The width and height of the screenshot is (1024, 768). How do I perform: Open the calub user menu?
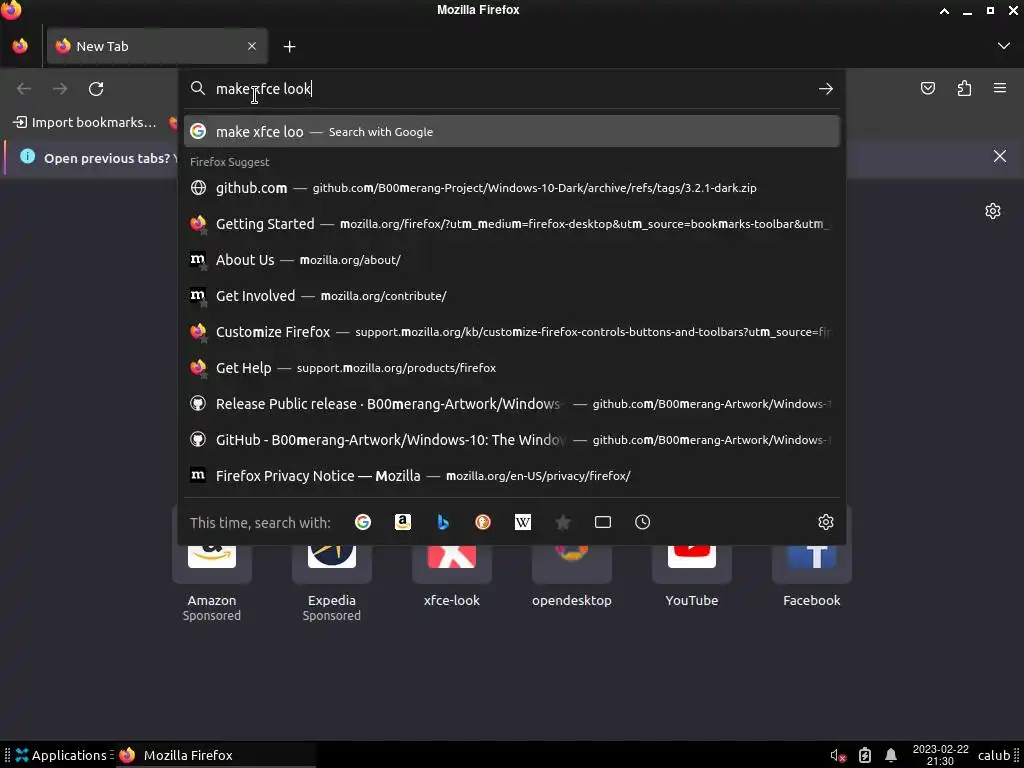993,756
